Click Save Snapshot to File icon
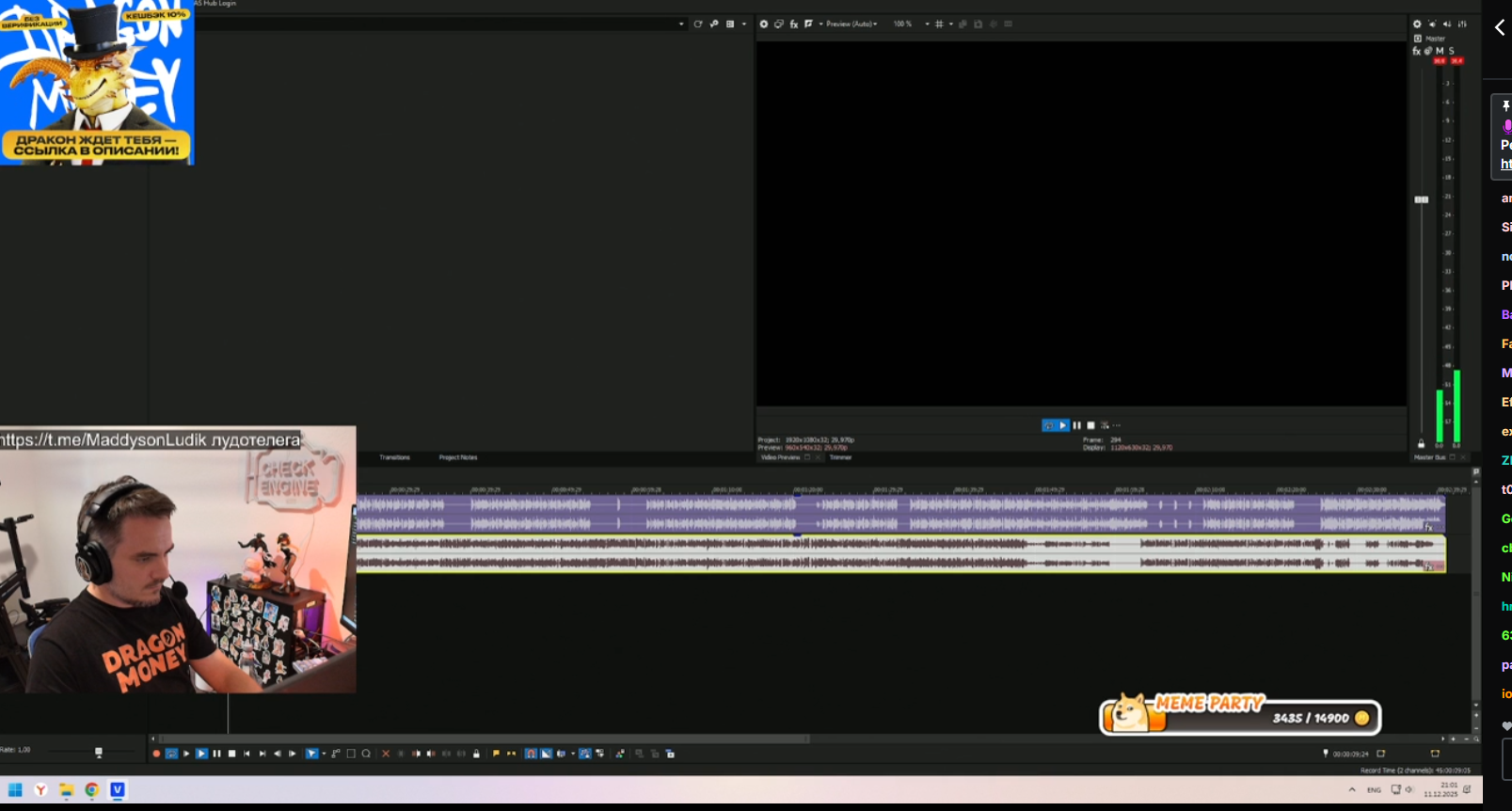 click(979, 24)
